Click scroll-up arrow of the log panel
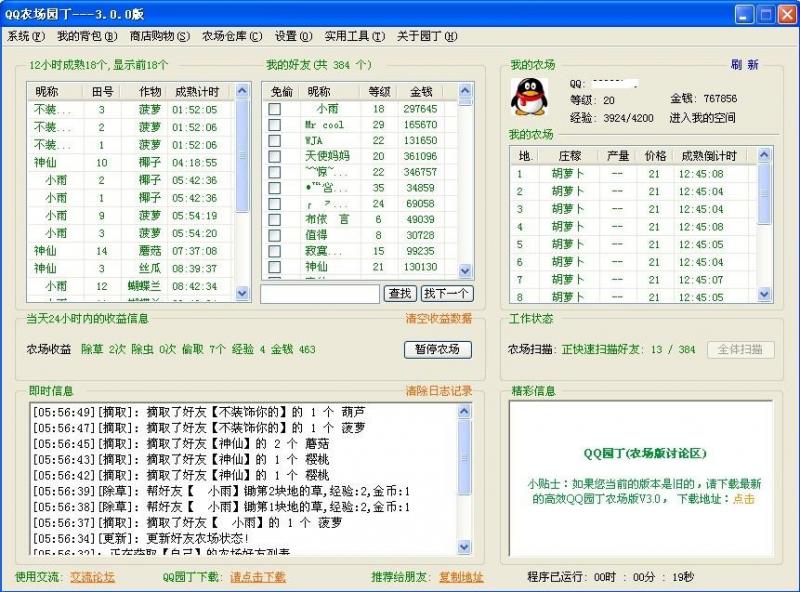800x592 pixels. 464,411
